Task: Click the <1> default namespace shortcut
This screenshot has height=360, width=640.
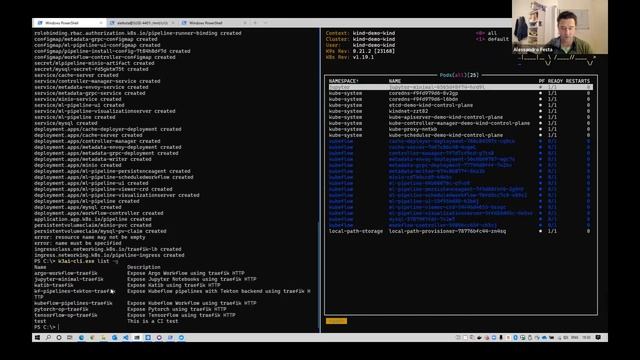Action: pyautogui.click(x=492, y=39)
